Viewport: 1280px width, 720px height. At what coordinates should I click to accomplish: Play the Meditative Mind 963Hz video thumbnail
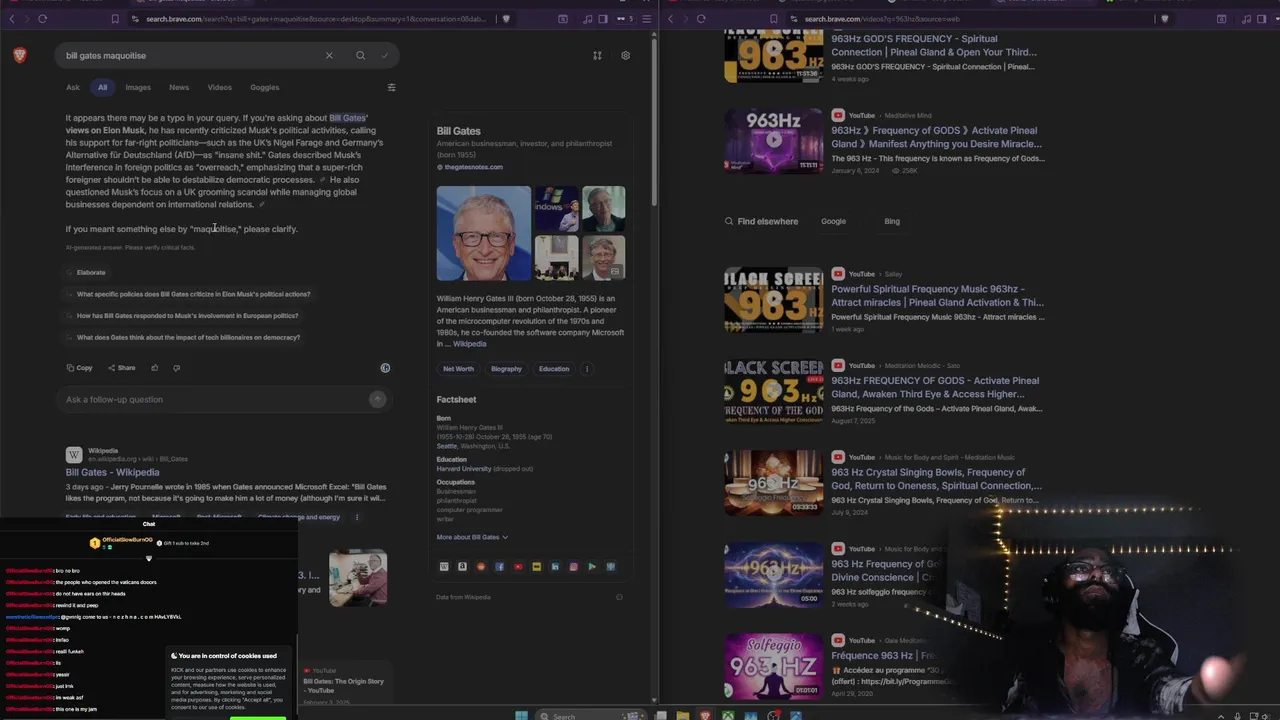click(773, 139)
